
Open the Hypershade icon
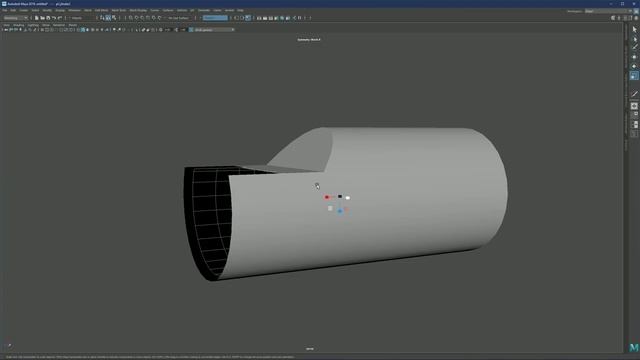tap(282, 18)
